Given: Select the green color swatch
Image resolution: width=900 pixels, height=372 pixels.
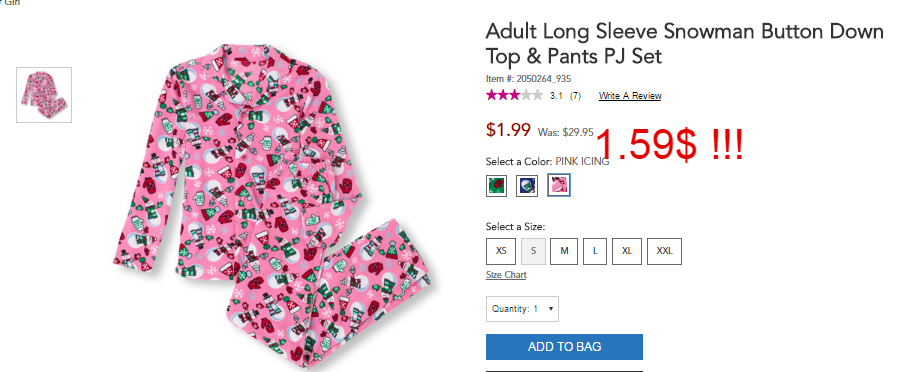Looking at the screenshot, I should [x=496, y=185].
